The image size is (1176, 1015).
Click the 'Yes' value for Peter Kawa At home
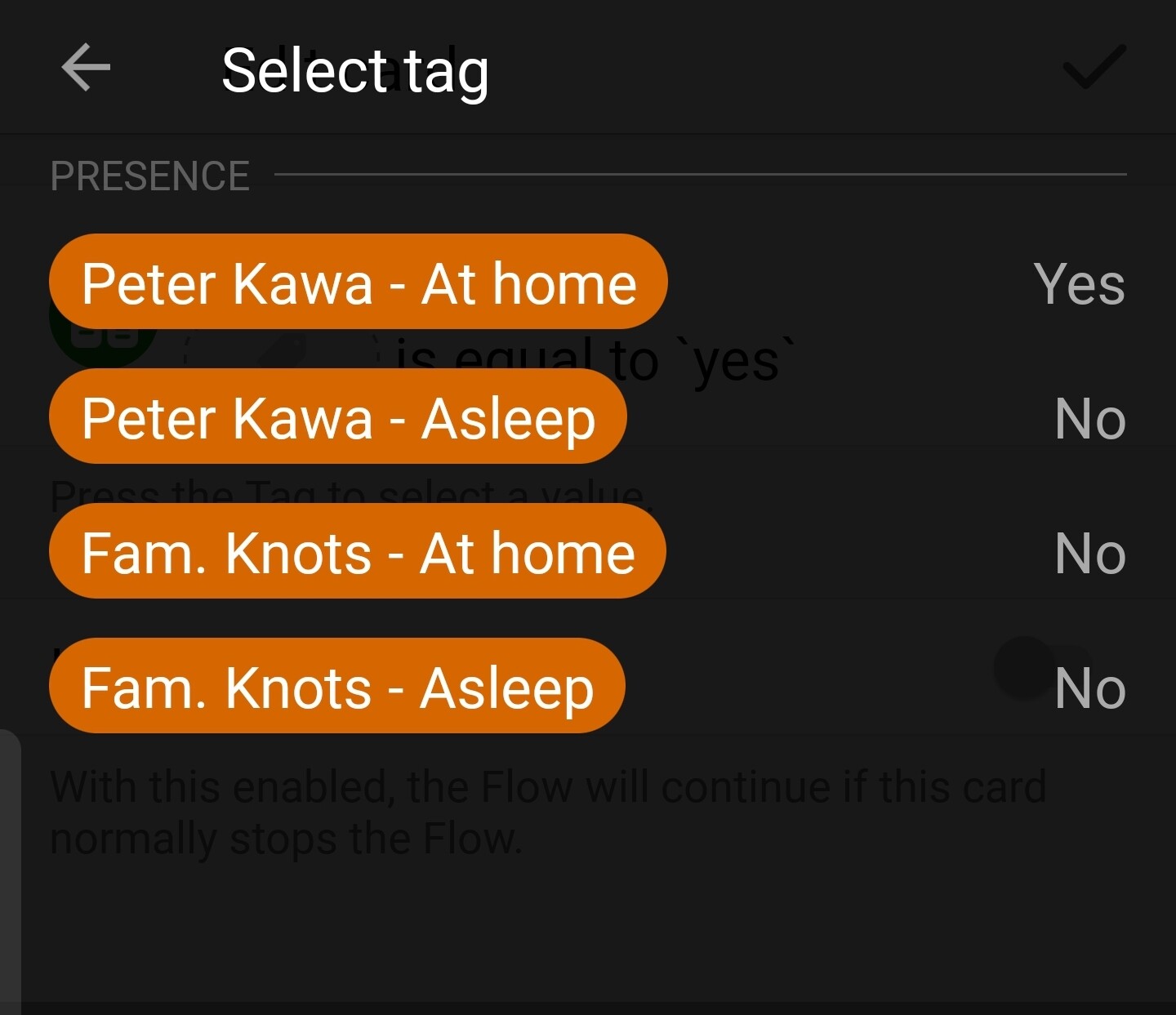pos(1079,284)
